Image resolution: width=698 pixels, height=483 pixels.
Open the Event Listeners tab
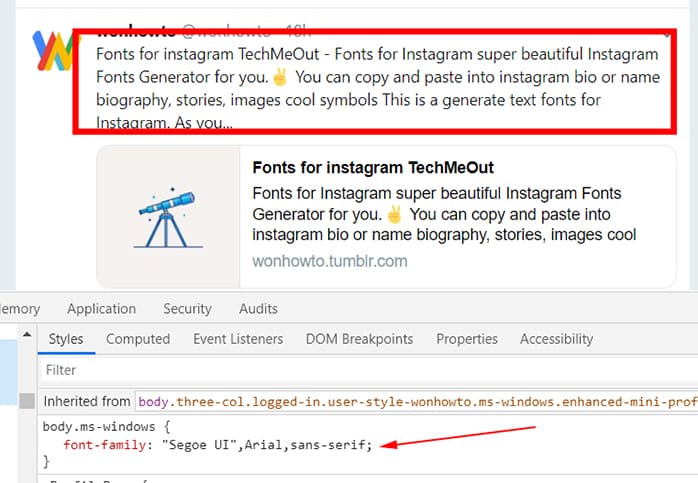238,339
